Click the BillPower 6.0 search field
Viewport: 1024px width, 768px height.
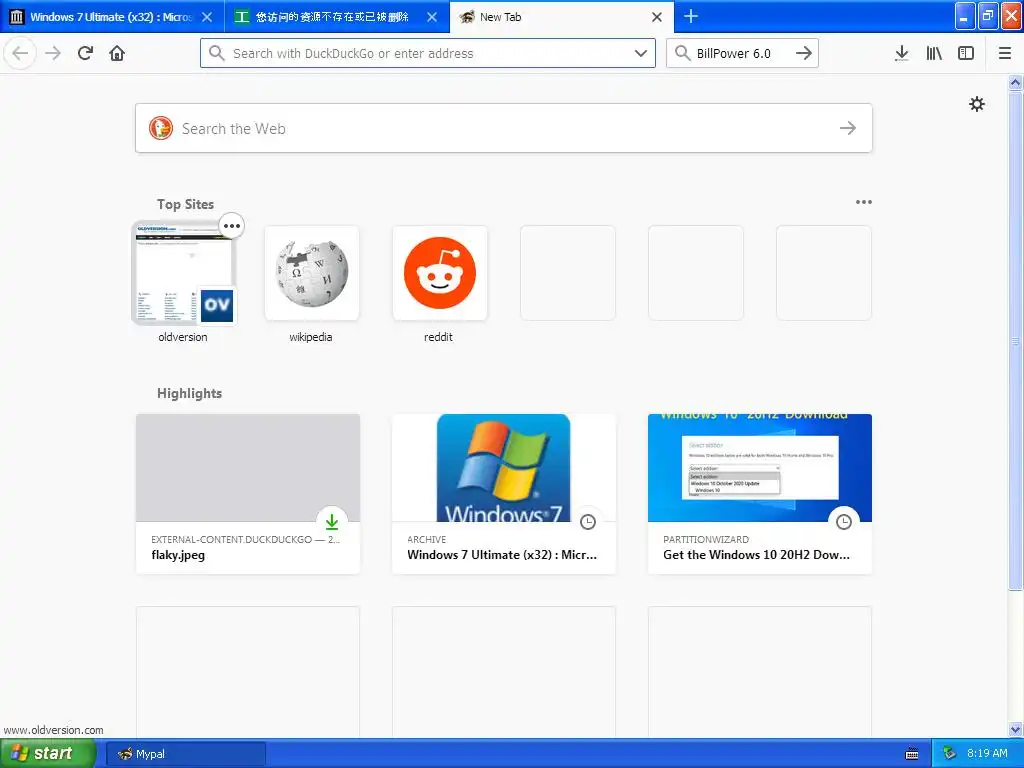pyautogui.click(x=742, y=53)
